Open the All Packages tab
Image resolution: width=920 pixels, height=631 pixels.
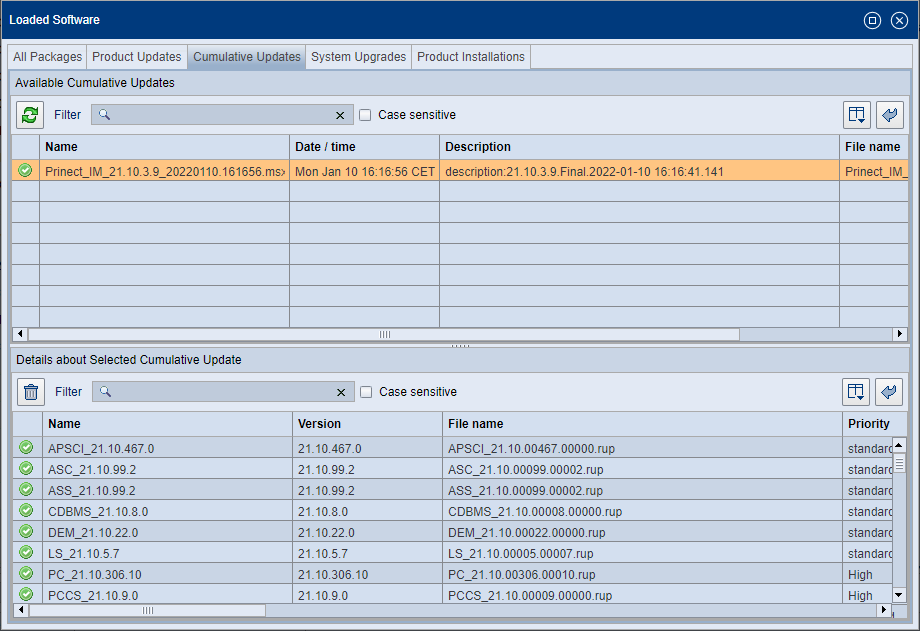pos(46,57)
